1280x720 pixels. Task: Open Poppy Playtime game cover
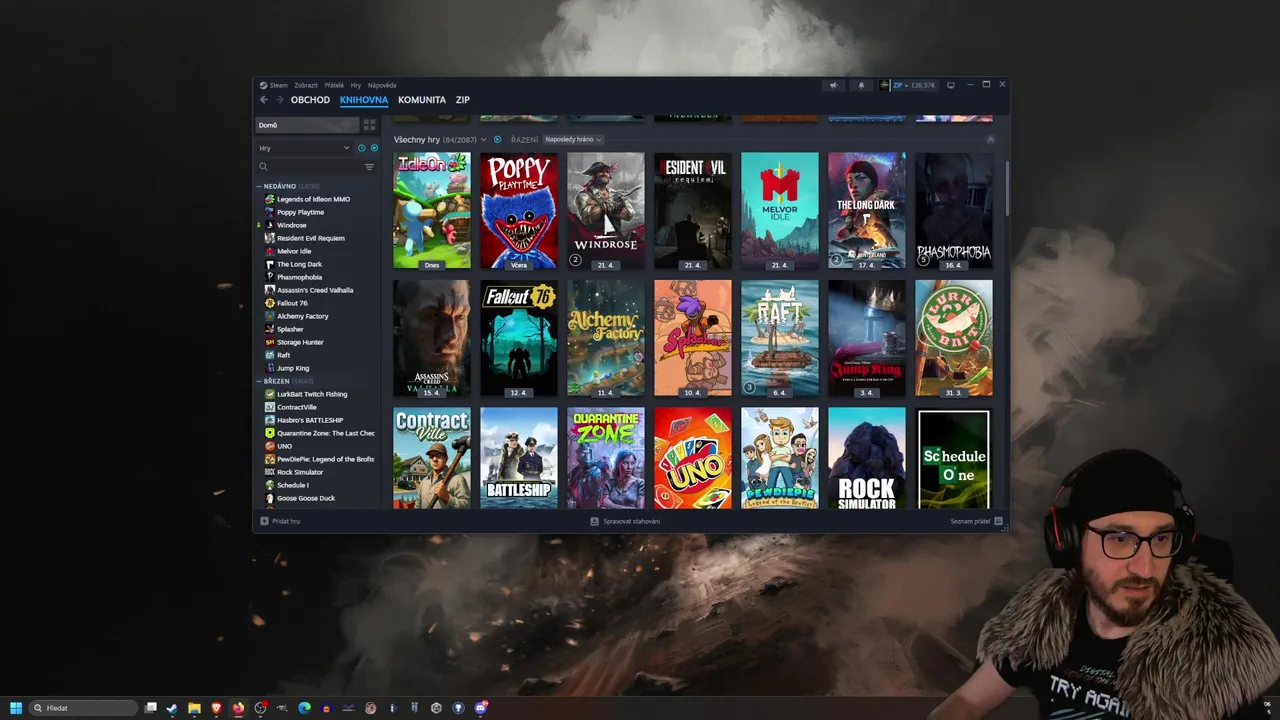(x=519, y=210)
